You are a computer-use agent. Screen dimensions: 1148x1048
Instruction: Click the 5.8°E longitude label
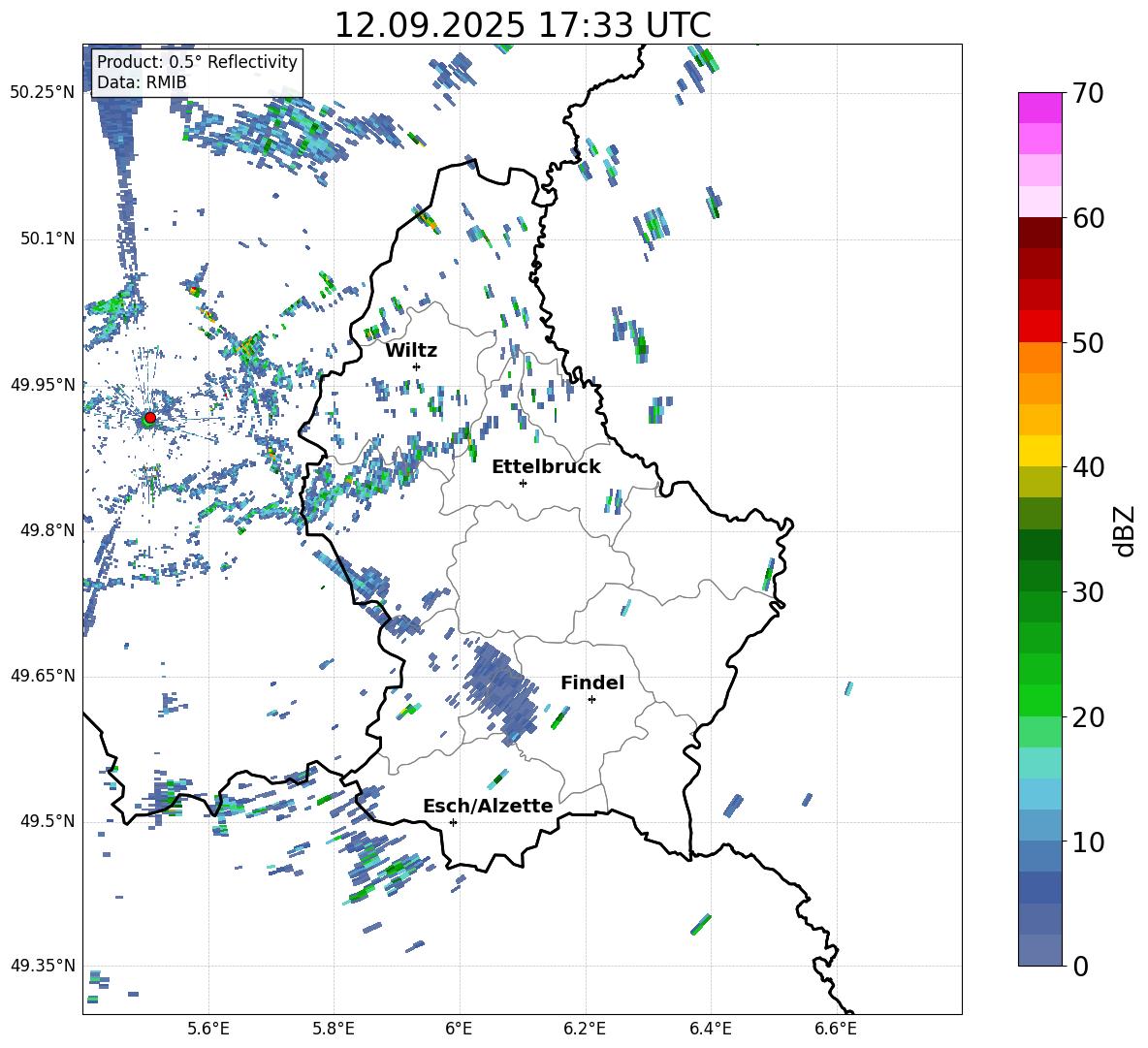(334, 1029)
